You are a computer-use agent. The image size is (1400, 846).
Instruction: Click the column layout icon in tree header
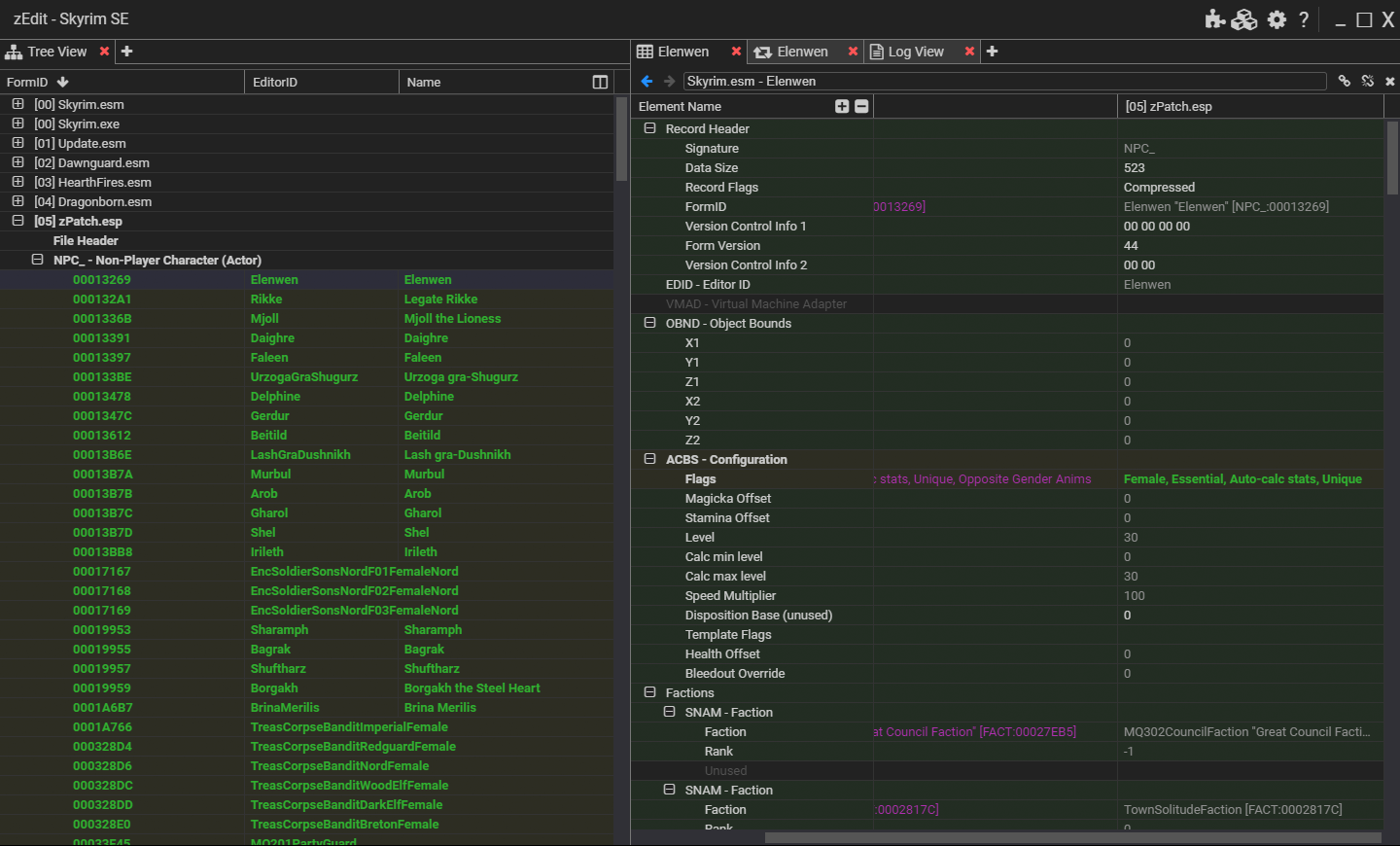click(x=600, y=83)
